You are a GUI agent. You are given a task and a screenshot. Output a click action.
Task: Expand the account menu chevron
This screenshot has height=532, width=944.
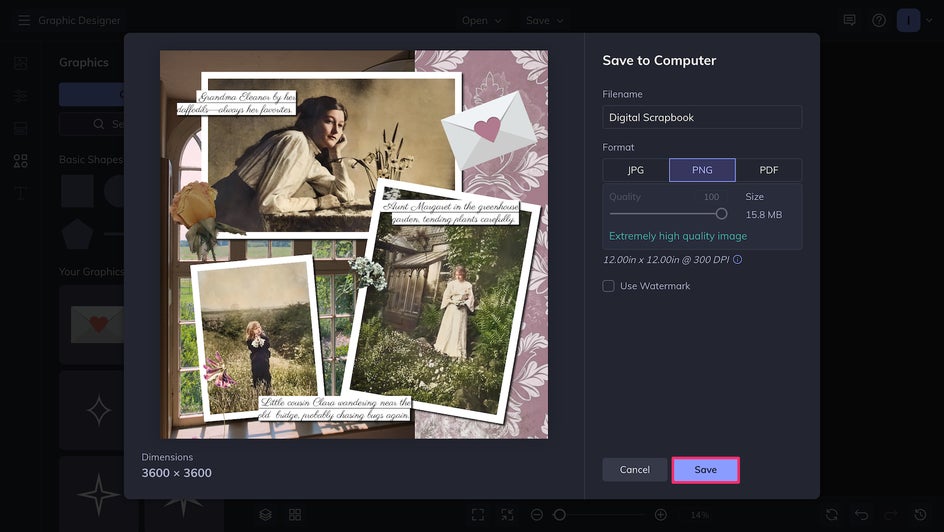pyautogui.click(x=930, y=20)
